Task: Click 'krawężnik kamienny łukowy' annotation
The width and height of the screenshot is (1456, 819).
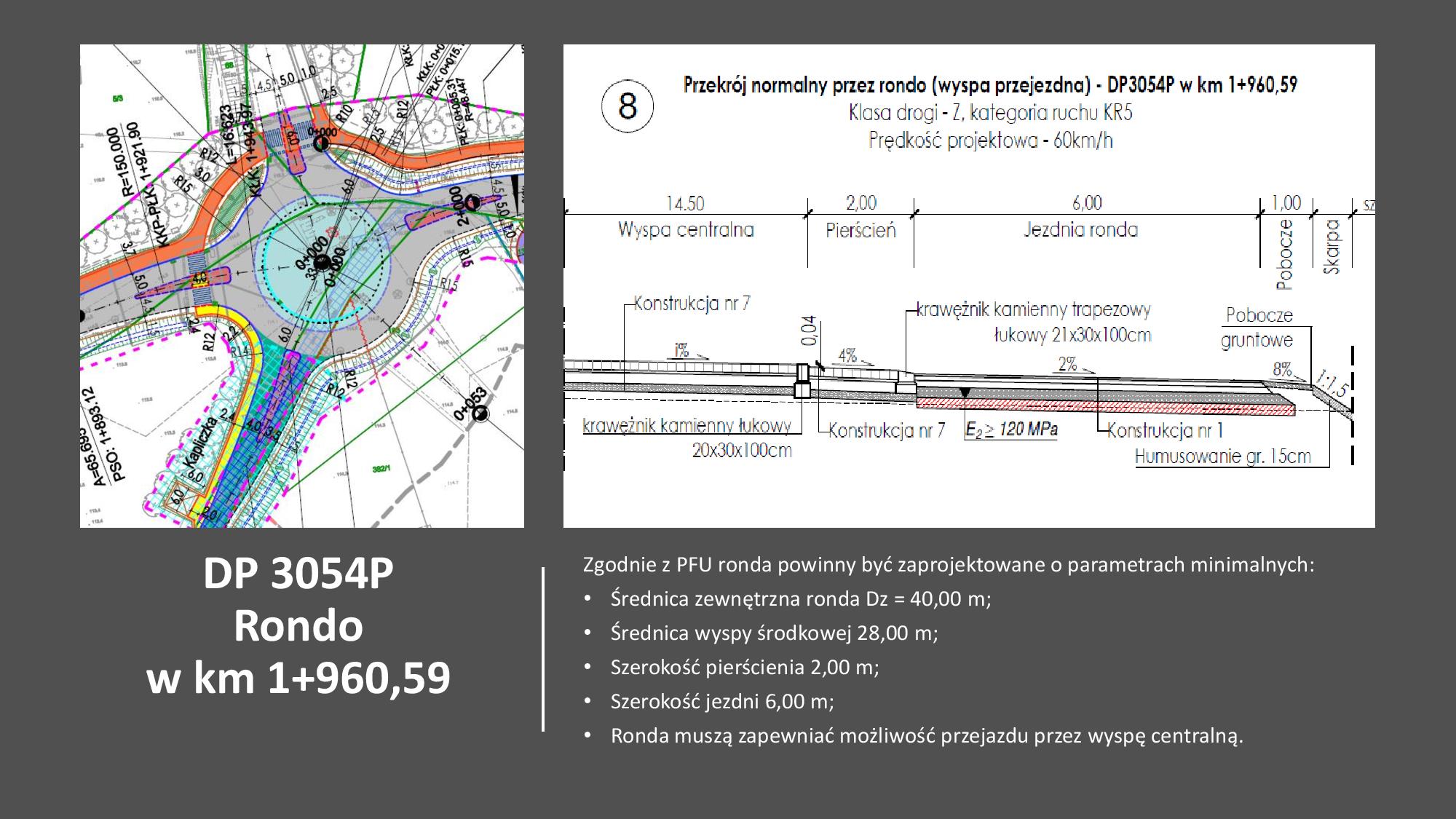Action: tap(687, 427)
